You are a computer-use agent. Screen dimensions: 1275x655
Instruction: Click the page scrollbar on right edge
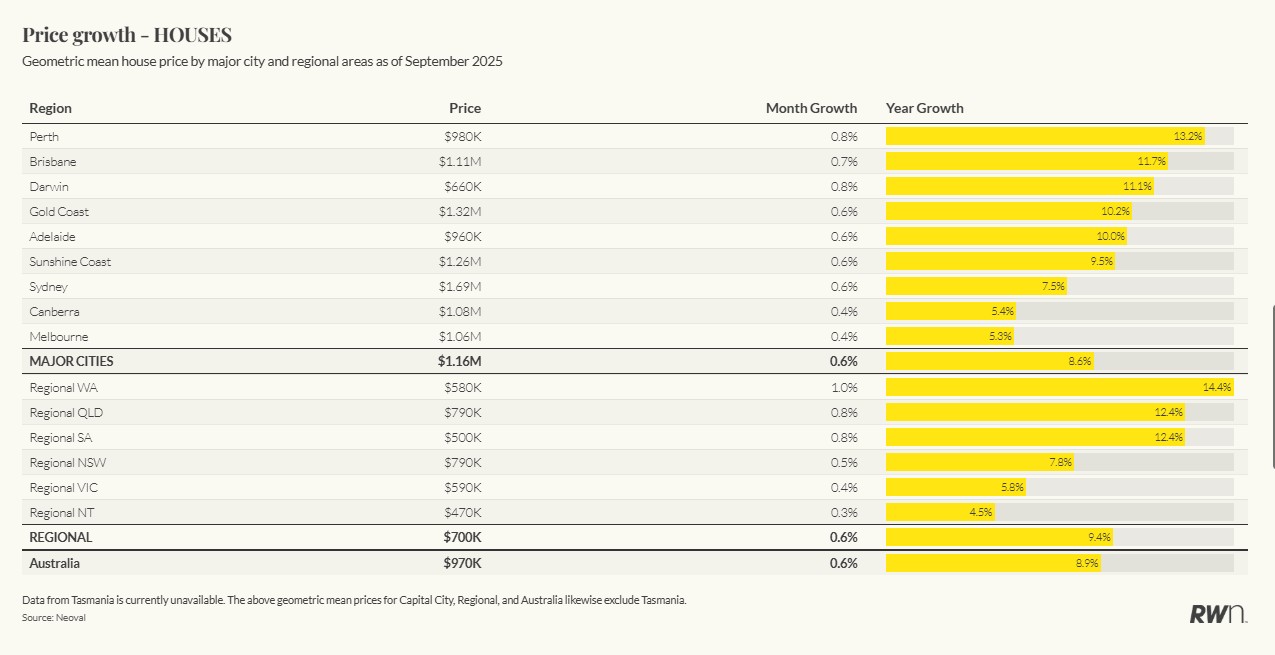[x=1272, y=386]
